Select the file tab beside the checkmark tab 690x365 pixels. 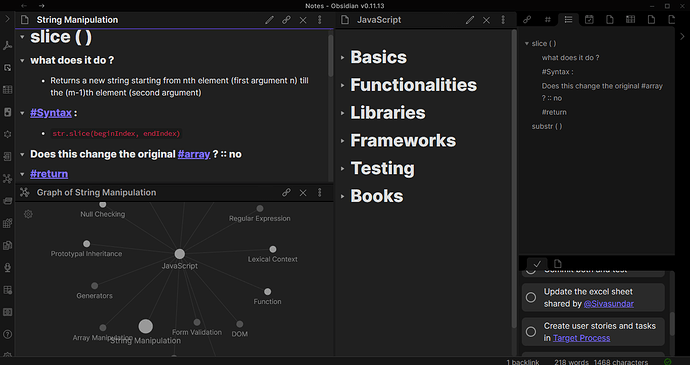(x=558, y=264)
